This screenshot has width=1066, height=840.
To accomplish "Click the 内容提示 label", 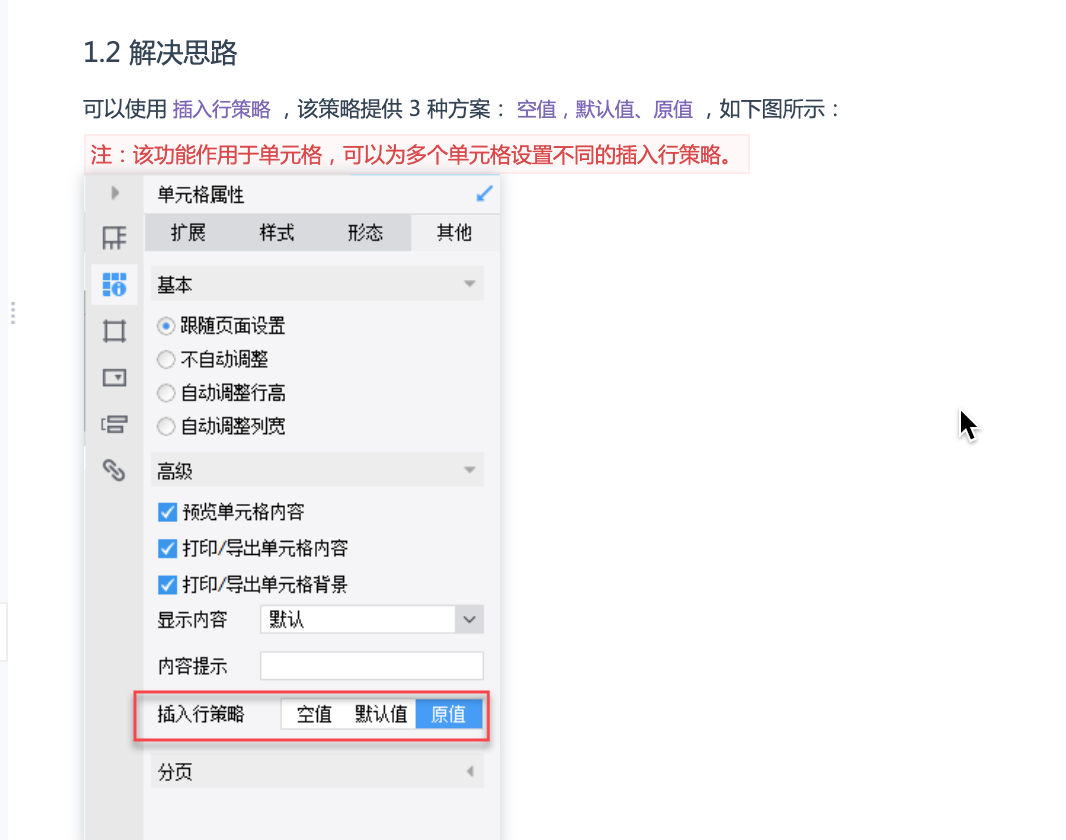I will click(192, 667).
